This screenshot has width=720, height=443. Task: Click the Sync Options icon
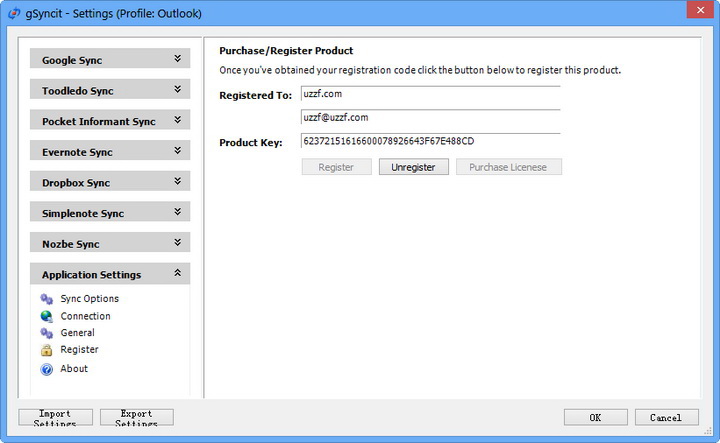click(x=46, y=299)
